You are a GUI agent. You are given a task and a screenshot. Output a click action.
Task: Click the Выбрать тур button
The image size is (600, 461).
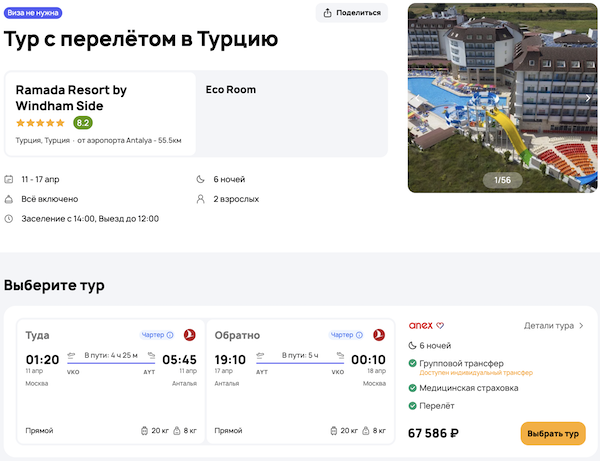(552, 434)
